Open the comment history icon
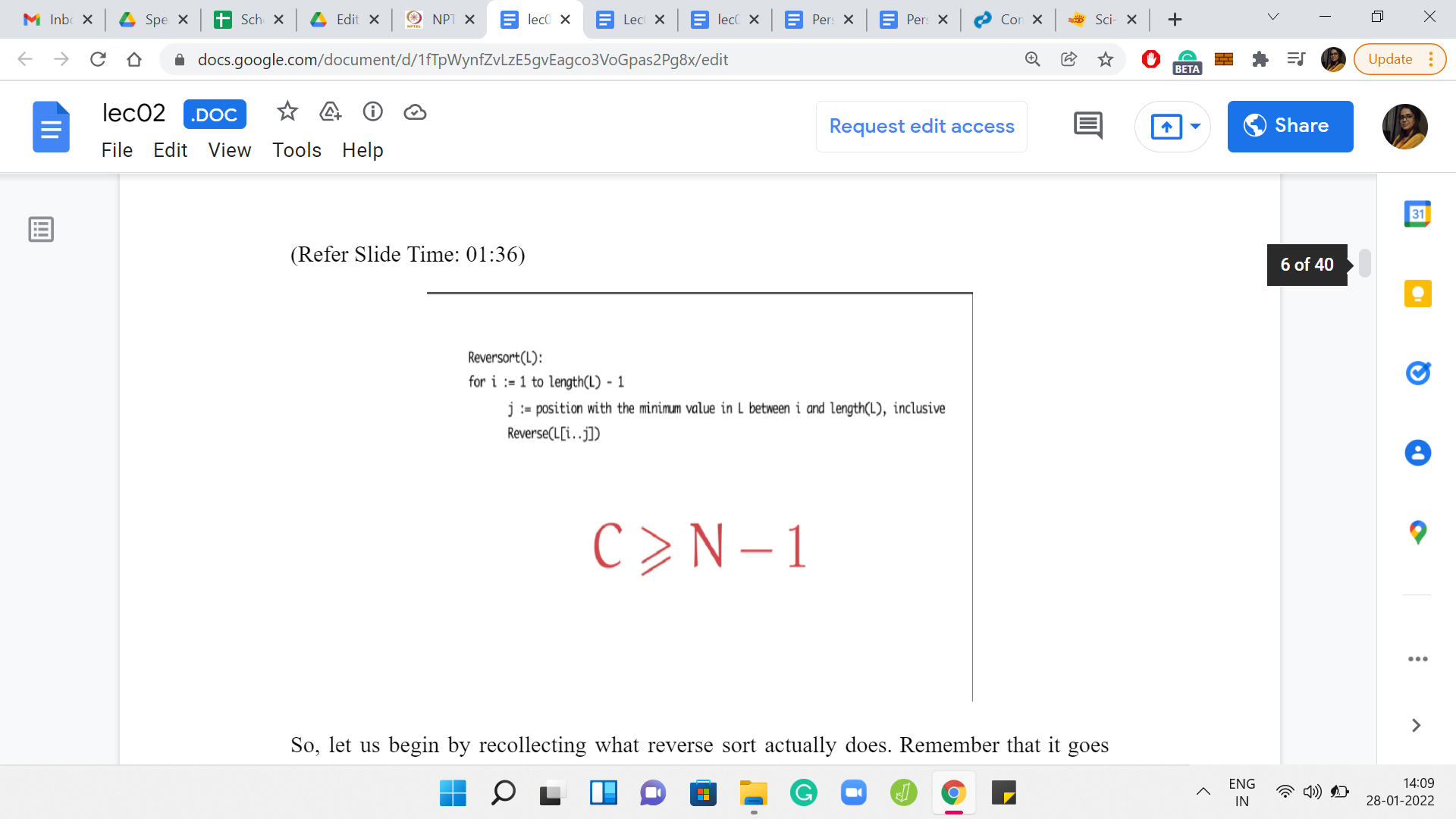Image resolution: width=1456 pixels, height=819 pixels. 1087,126
